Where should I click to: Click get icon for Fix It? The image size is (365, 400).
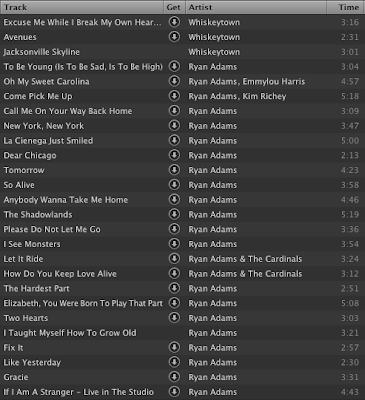[174, 347]
